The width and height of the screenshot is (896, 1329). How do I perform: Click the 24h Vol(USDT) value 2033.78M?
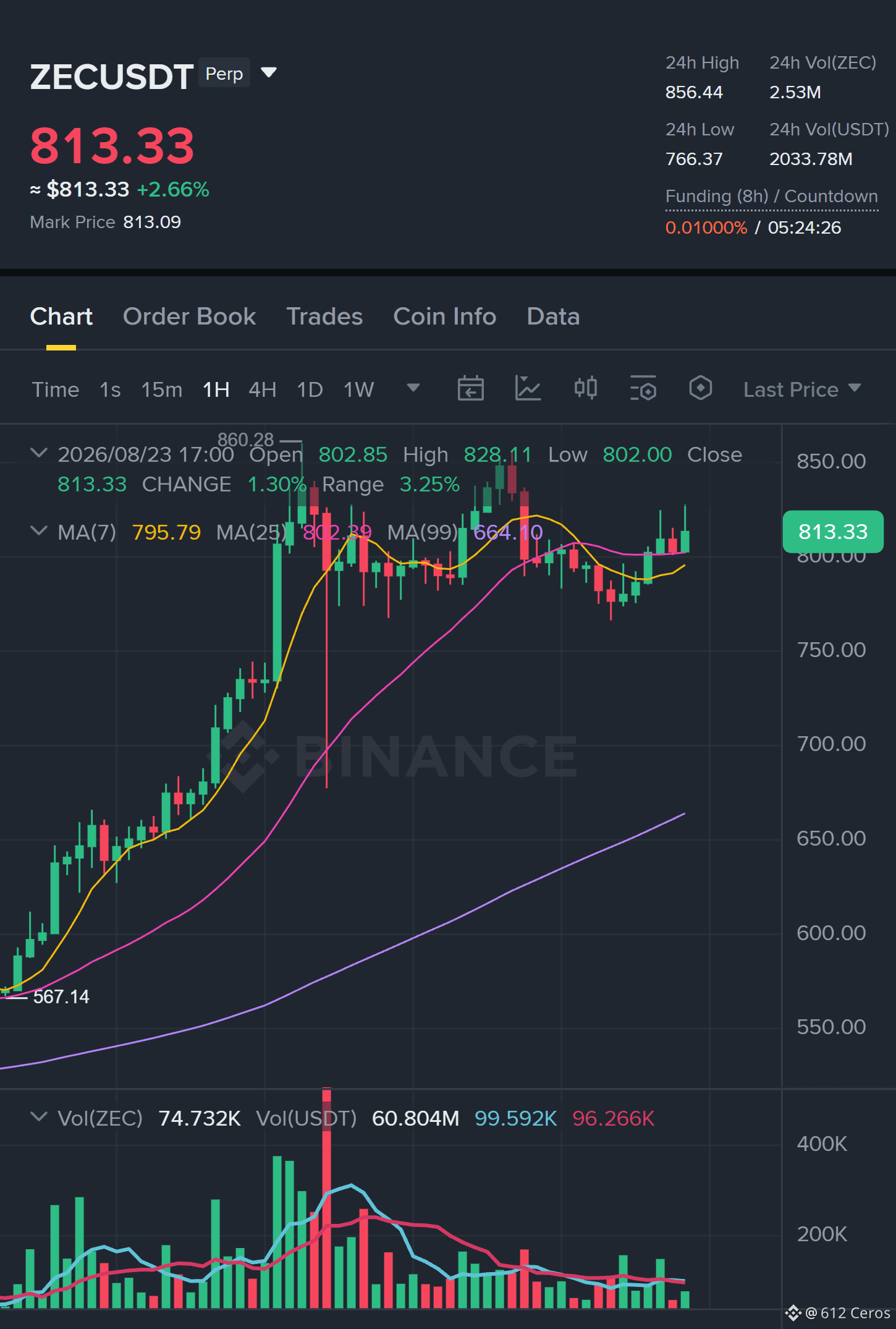pyautogui.click(x=811, y=159)
